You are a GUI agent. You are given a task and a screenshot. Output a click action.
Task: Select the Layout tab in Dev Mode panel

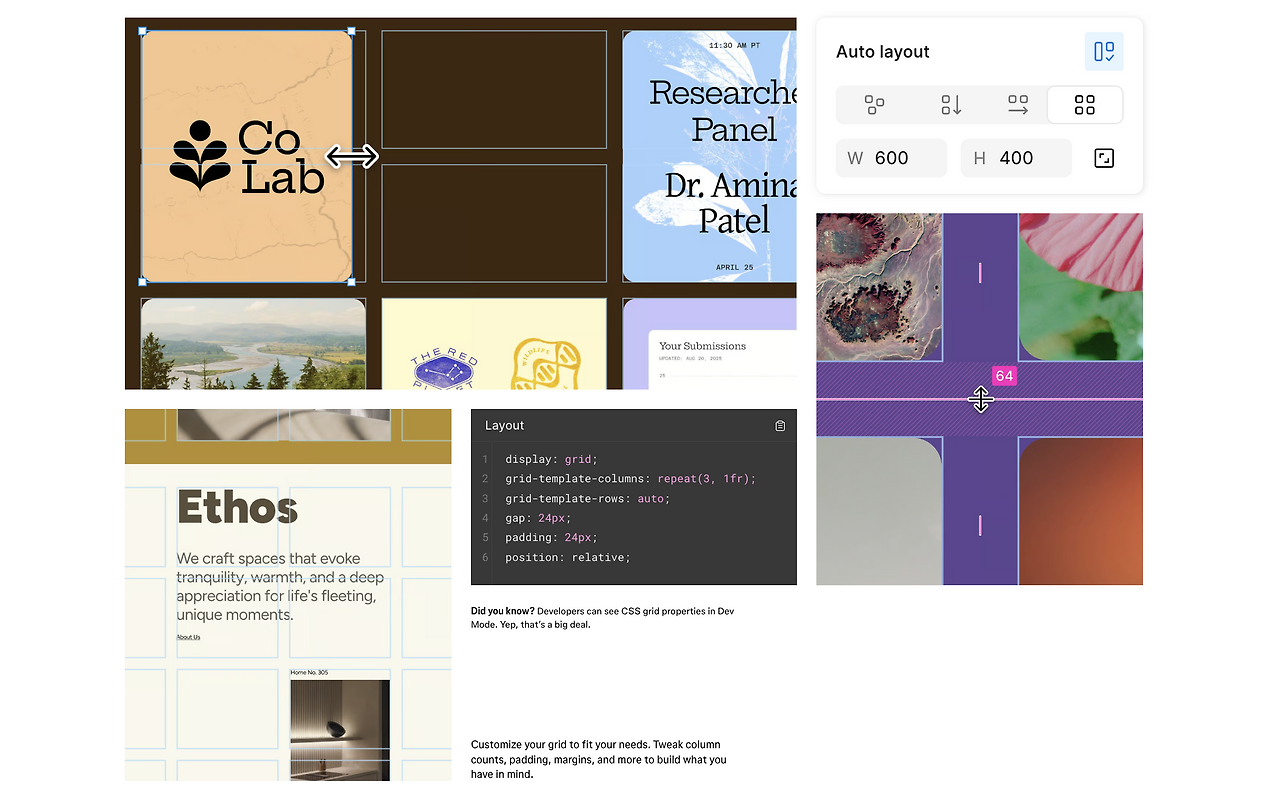click(503, 425)
